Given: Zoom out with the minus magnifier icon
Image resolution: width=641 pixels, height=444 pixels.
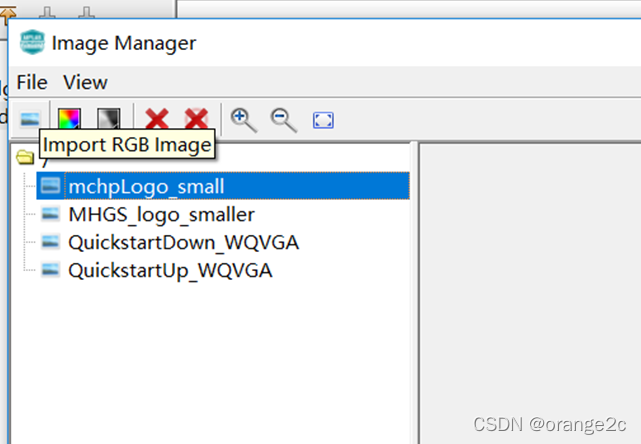Looking at the screenshot, I should click(283, 120).
